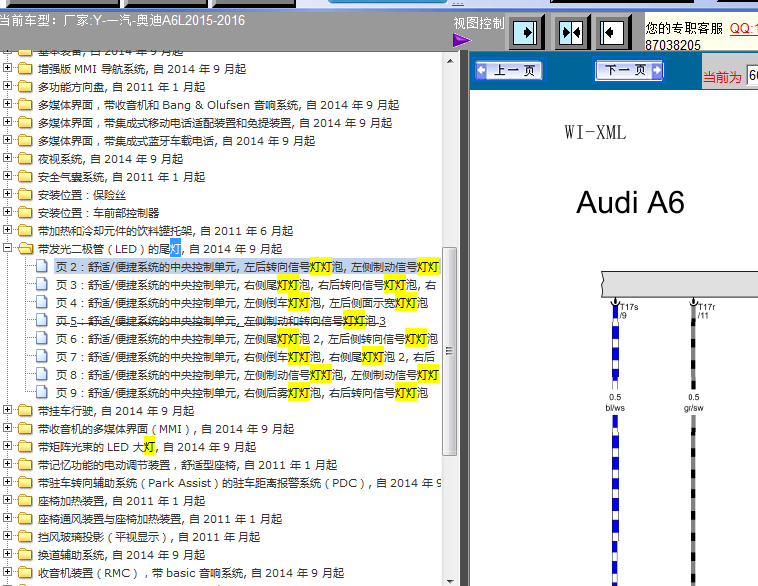Image resolution: width=758 pixels, height=586 pixels.
Task: Expand 带矩阵光束的 LED 大灯 node
Action: click(7, 446)
